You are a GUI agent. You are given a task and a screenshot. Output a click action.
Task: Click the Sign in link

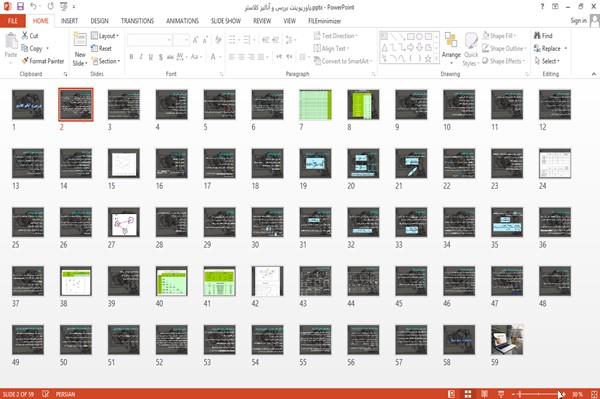(578, 21)
